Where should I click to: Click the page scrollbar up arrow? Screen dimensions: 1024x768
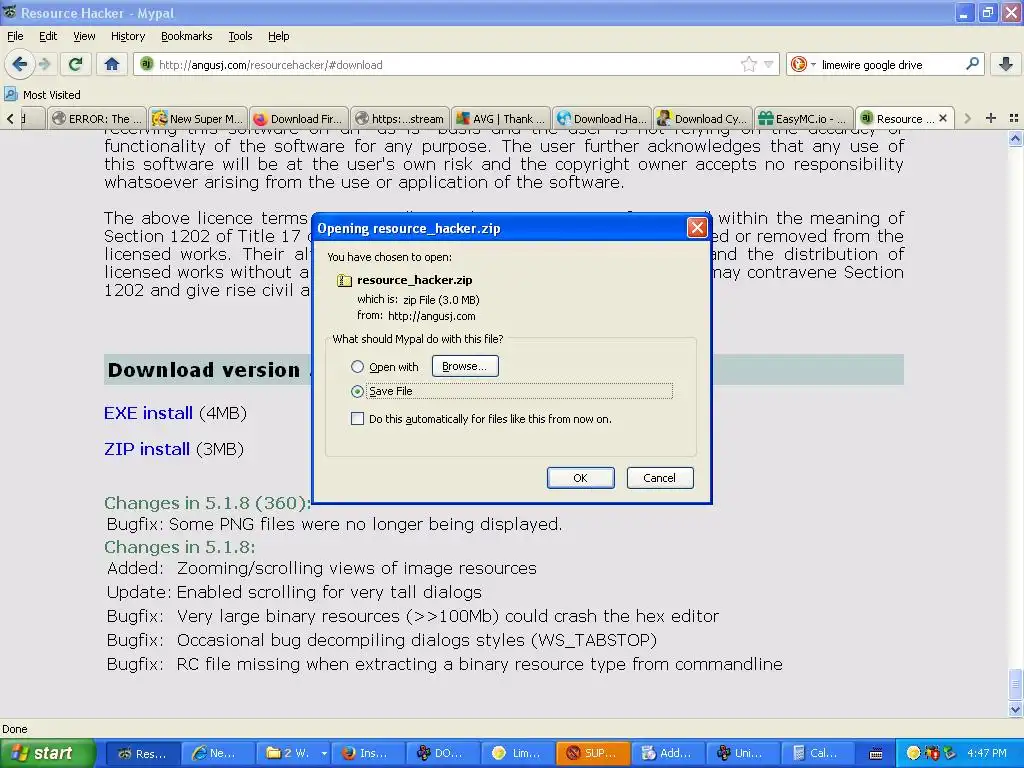[x=1015, y=138]
